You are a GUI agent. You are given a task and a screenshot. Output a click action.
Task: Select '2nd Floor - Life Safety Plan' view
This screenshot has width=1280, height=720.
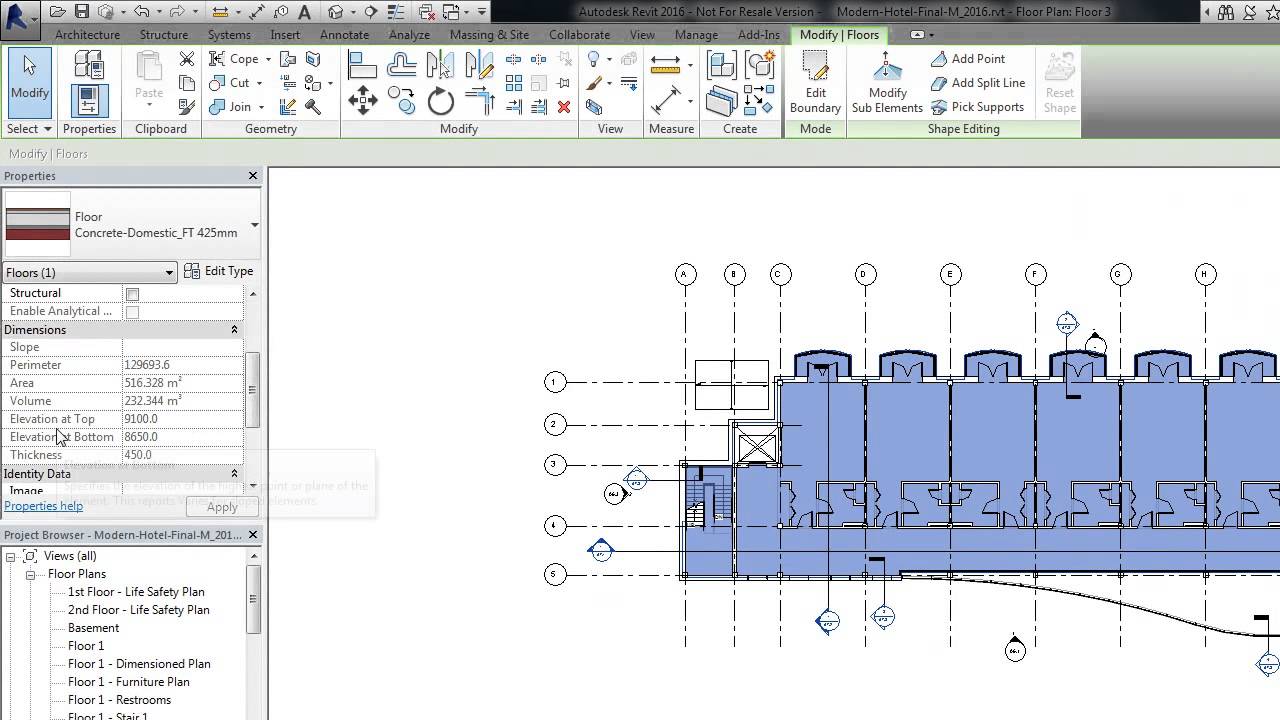pos(139,610)
